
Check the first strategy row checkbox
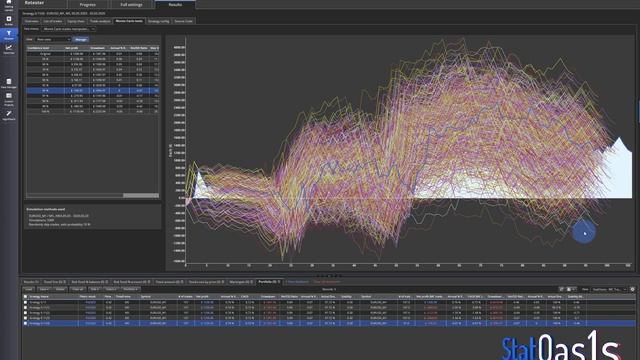(x=25, y=302)
